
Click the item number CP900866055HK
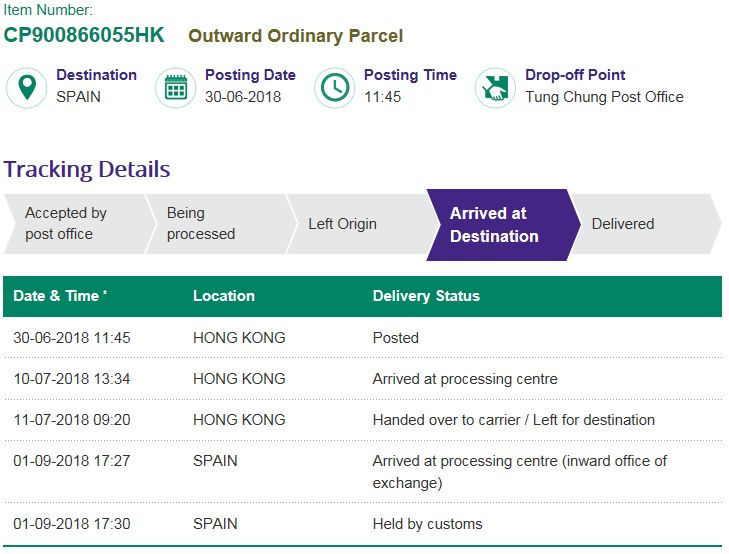point(84,36)
